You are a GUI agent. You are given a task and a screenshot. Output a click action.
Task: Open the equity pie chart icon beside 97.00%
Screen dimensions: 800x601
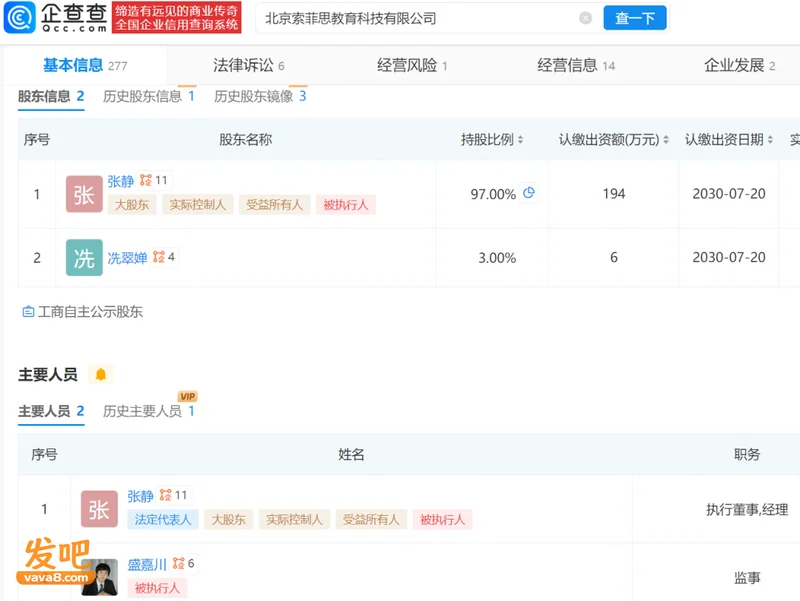coord(529,193)
